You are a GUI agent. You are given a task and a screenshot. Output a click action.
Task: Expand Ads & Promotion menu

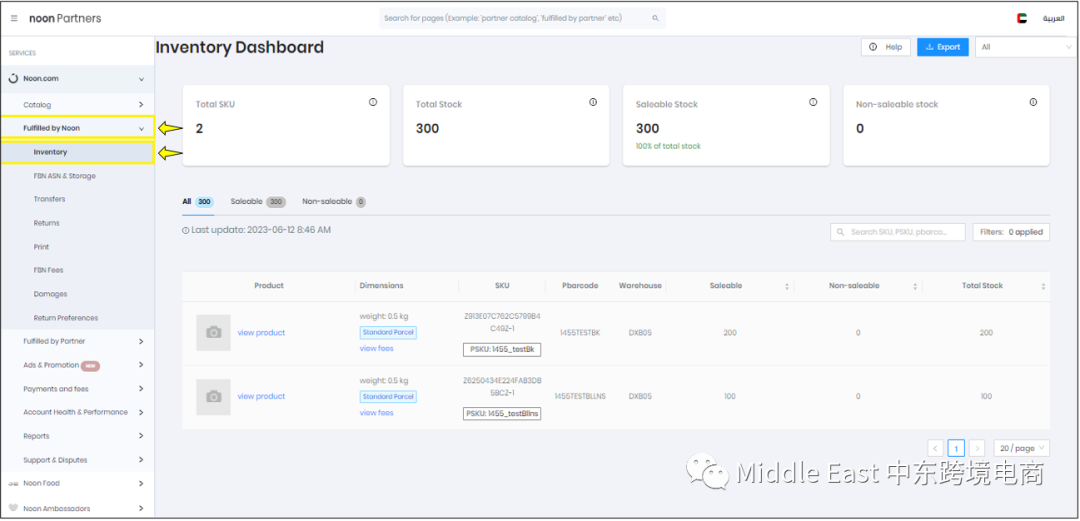tap(141, 365)
